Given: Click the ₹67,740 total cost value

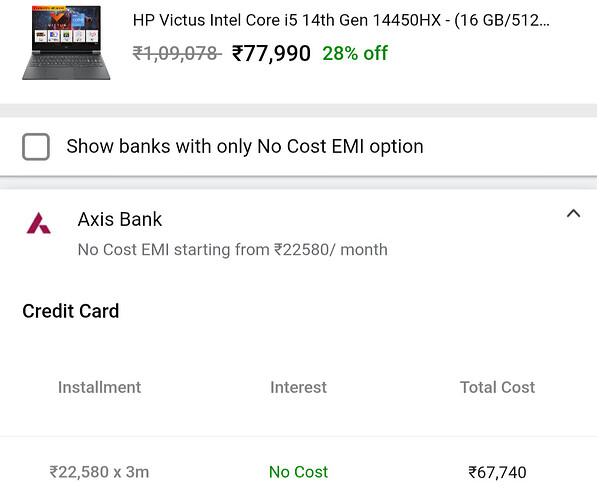Looking at the screenshot, I should tap(497, 473).
